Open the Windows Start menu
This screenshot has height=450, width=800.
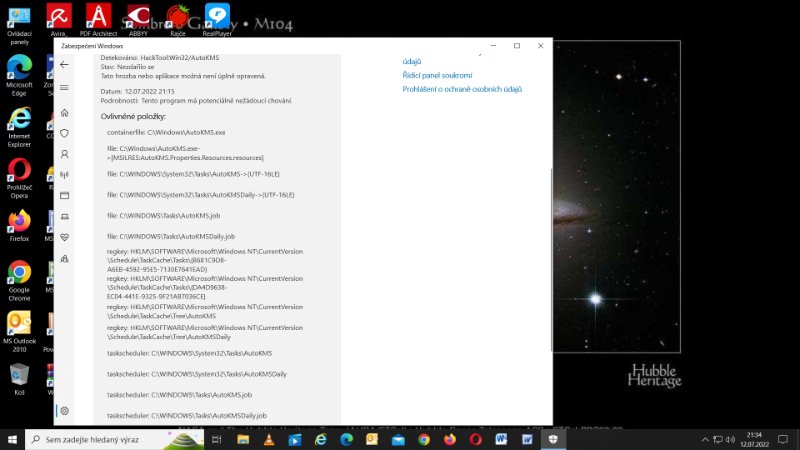[x=12, y=439]
